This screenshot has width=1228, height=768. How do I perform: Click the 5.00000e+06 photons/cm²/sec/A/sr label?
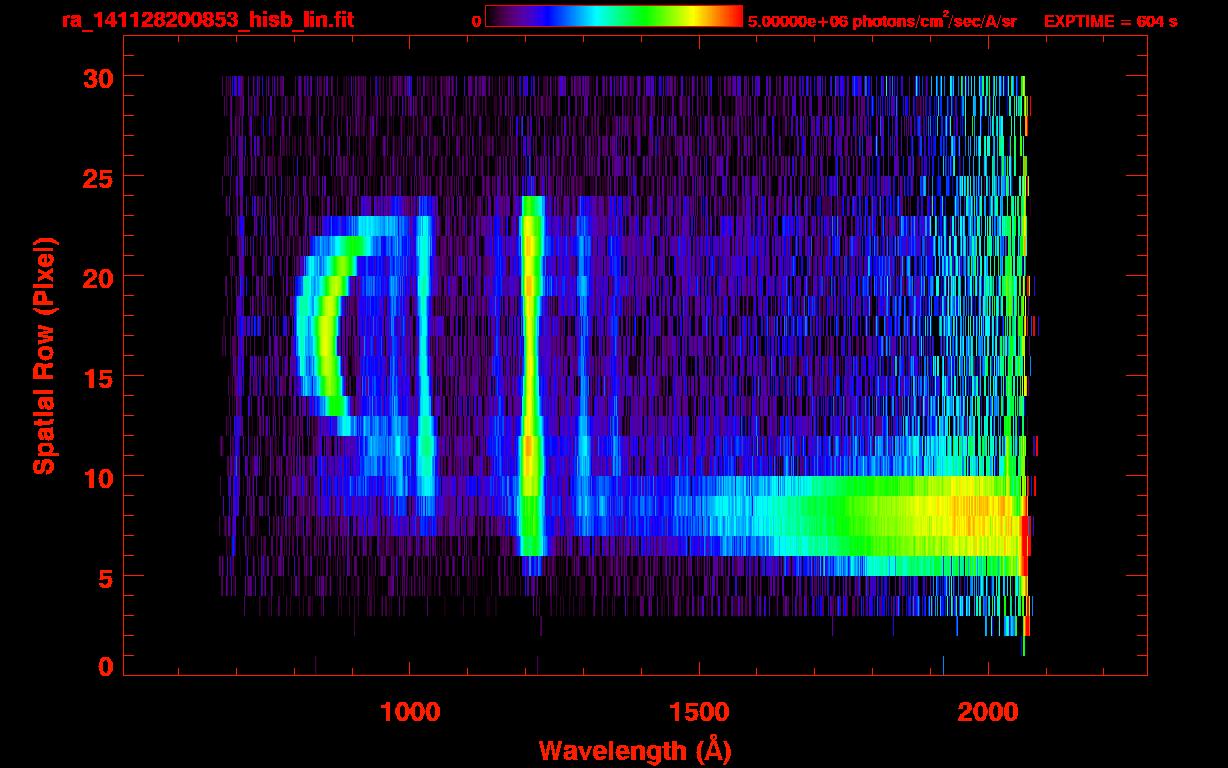click(x=882, y=20)
